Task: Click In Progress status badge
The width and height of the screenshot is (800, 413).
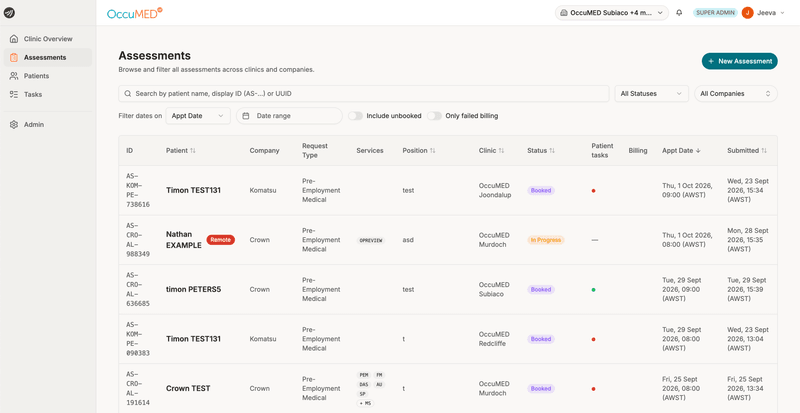Action: [x=545, y=240]
